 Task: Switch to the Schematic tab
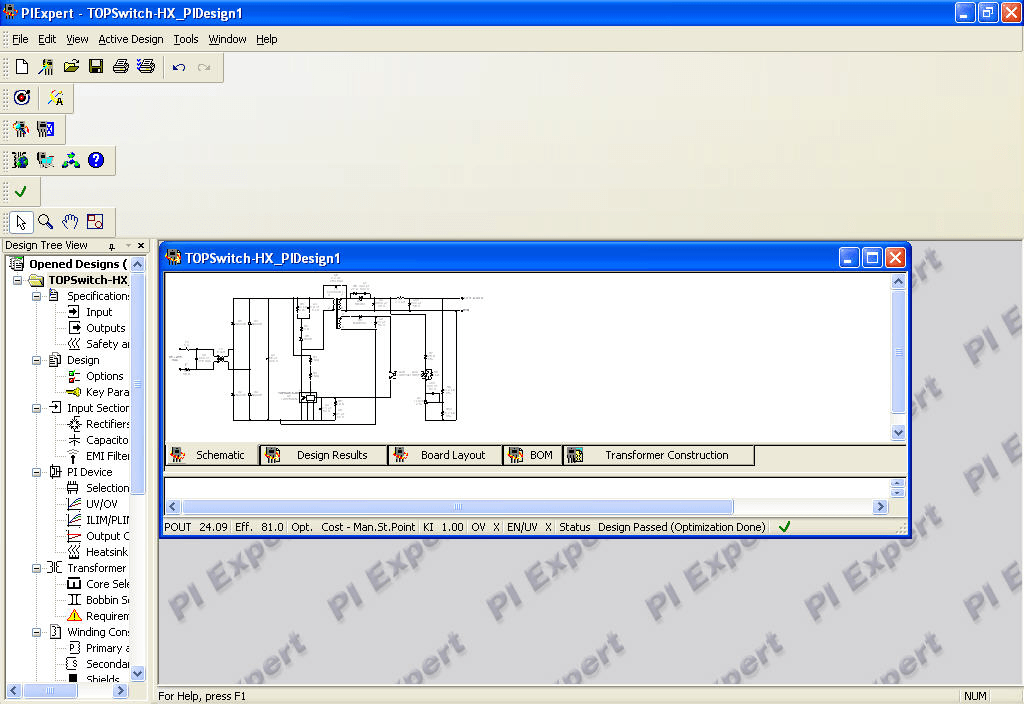[x=211, y=455]
